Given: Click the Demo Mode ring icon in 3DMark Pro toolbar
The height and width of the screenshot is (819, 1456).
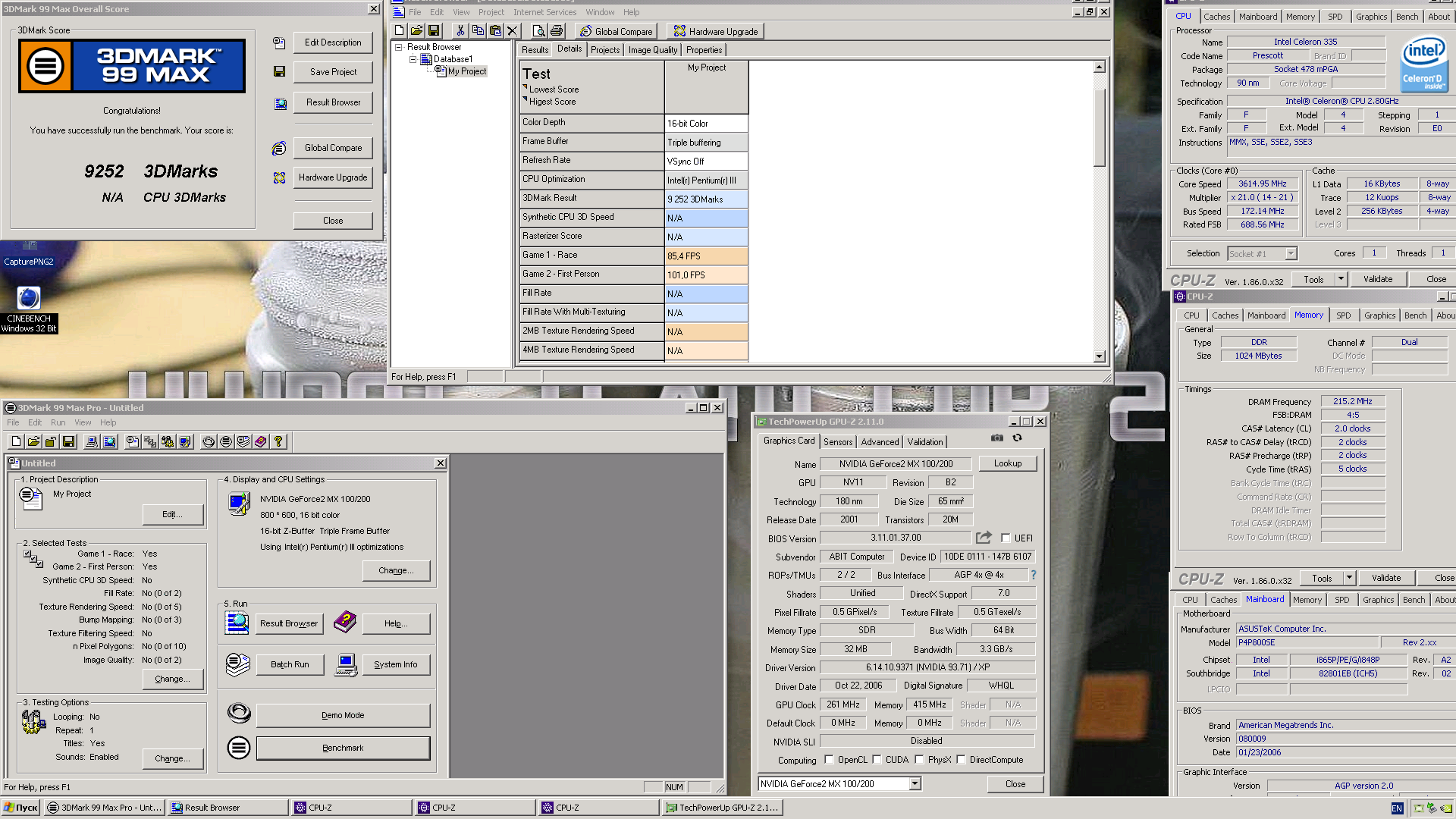Looking at the screenshot, I should (209, 441).
